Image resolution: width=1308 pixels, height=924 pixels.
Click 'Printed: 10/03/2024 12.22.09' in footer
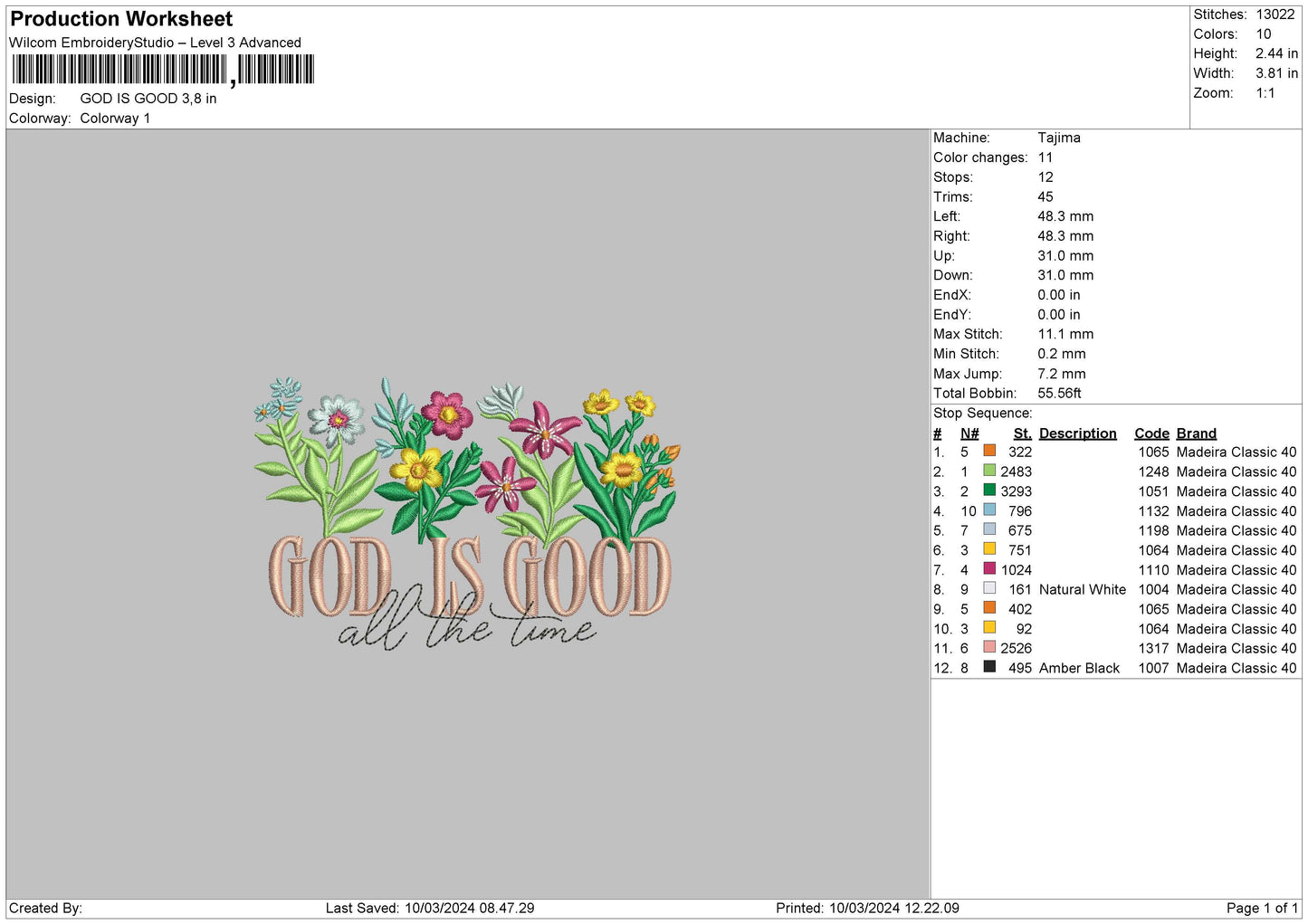tap(867, 908)
